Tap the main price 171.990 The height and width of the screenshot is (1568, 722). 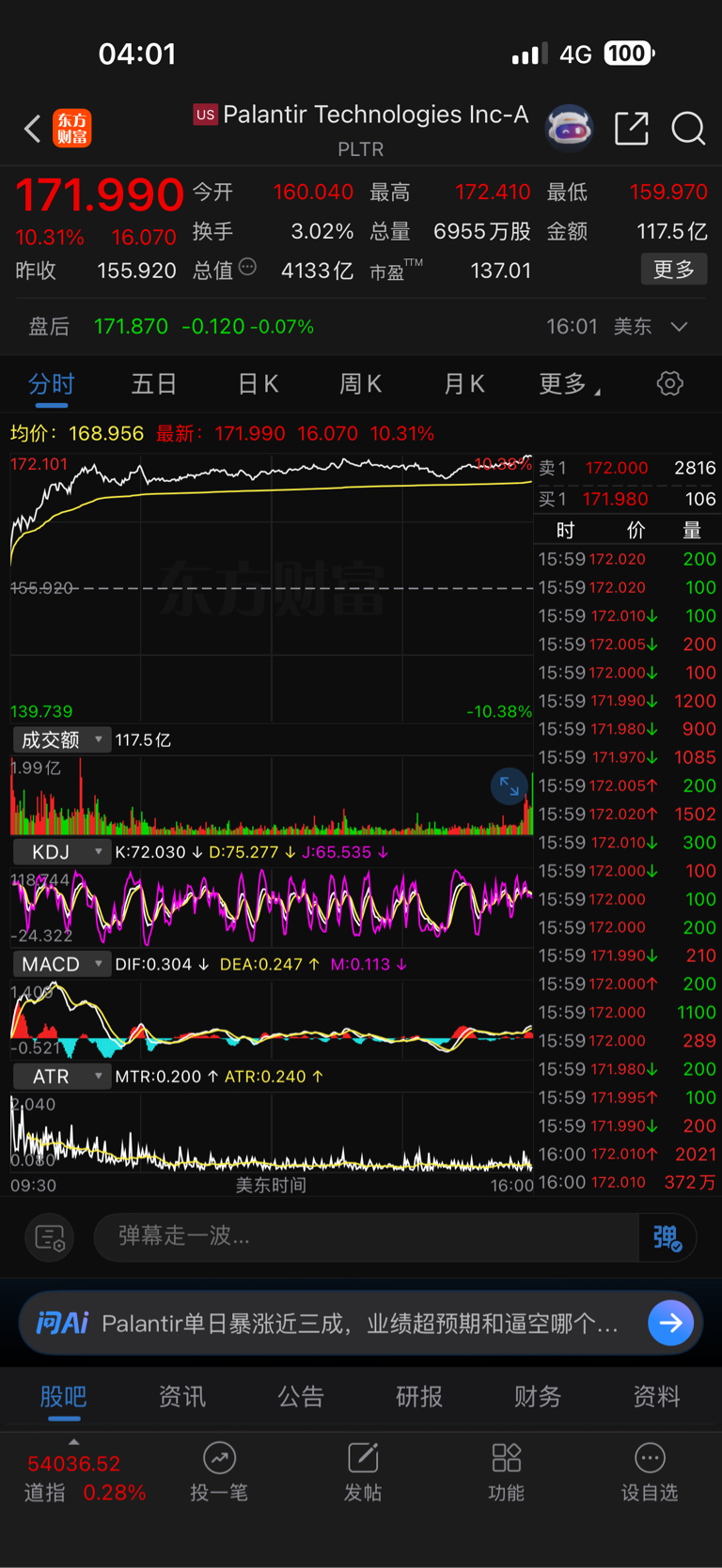coord(100,194)
